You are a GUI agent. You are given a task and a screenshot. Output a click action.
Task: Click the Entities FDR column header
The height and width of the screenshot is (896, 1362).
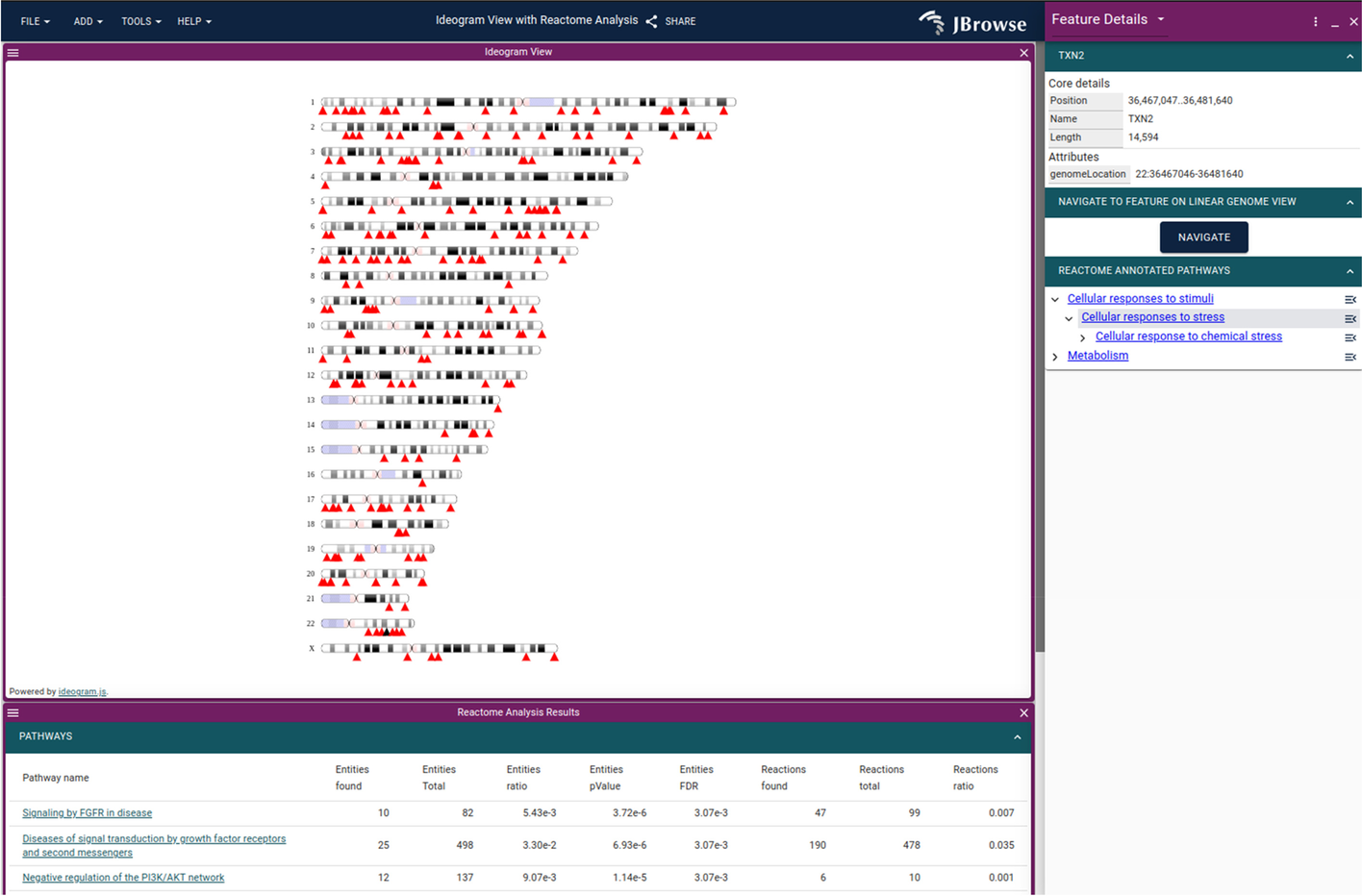pyautogui.click(x=695, y=778)
